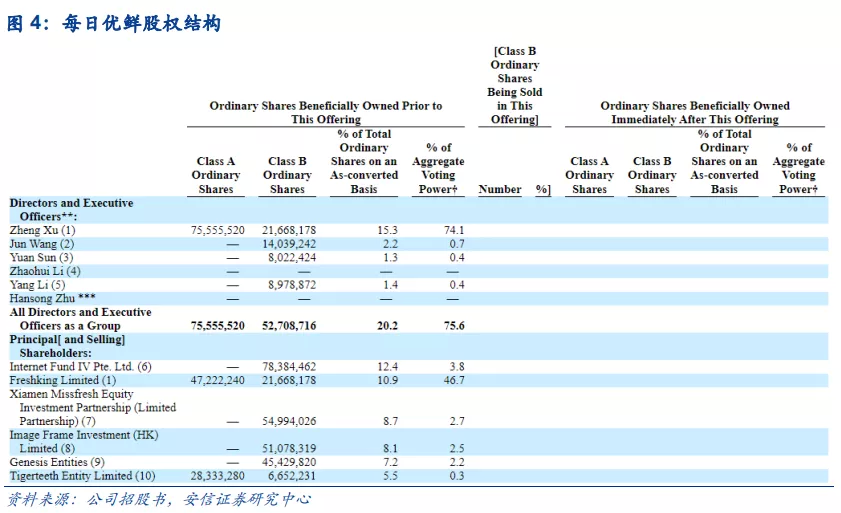Viewport: 841px width, 513px height.
Task: Click Tigerteeth Entity Limited (10) label
Action: click(82, 476)
